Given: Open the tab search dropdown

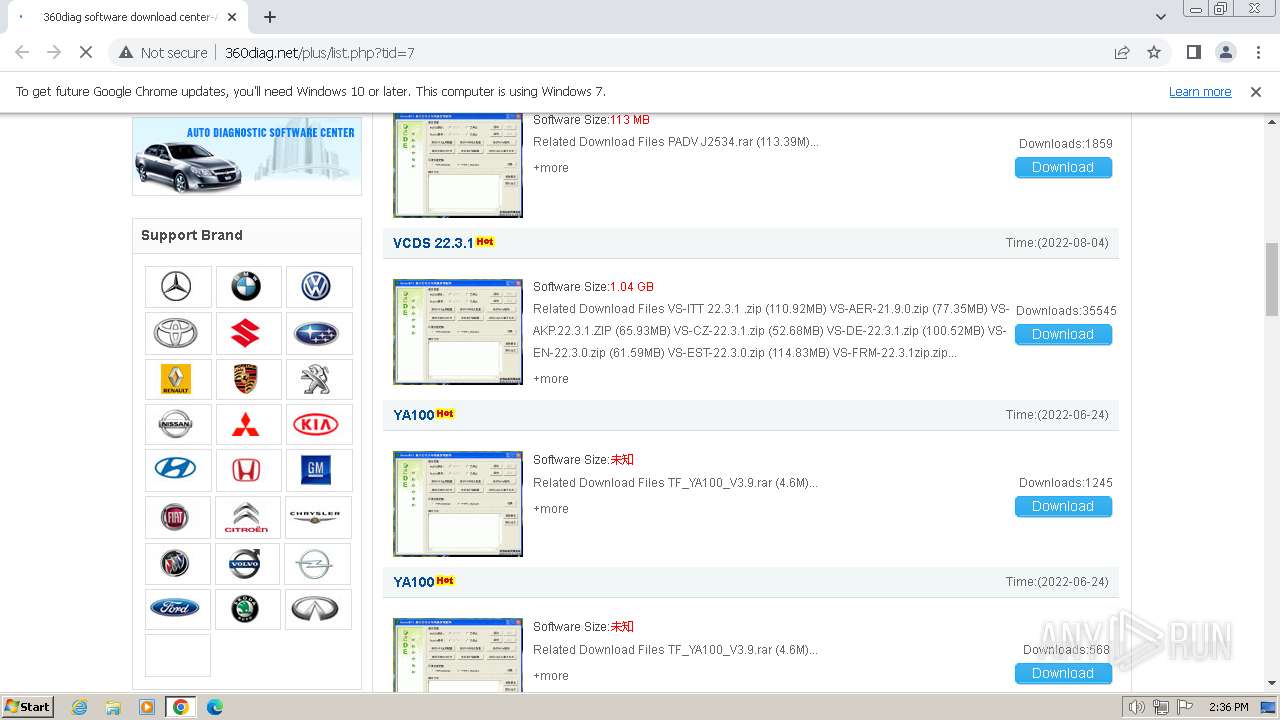Looking at the screenshot, I should click(1161, 17).
